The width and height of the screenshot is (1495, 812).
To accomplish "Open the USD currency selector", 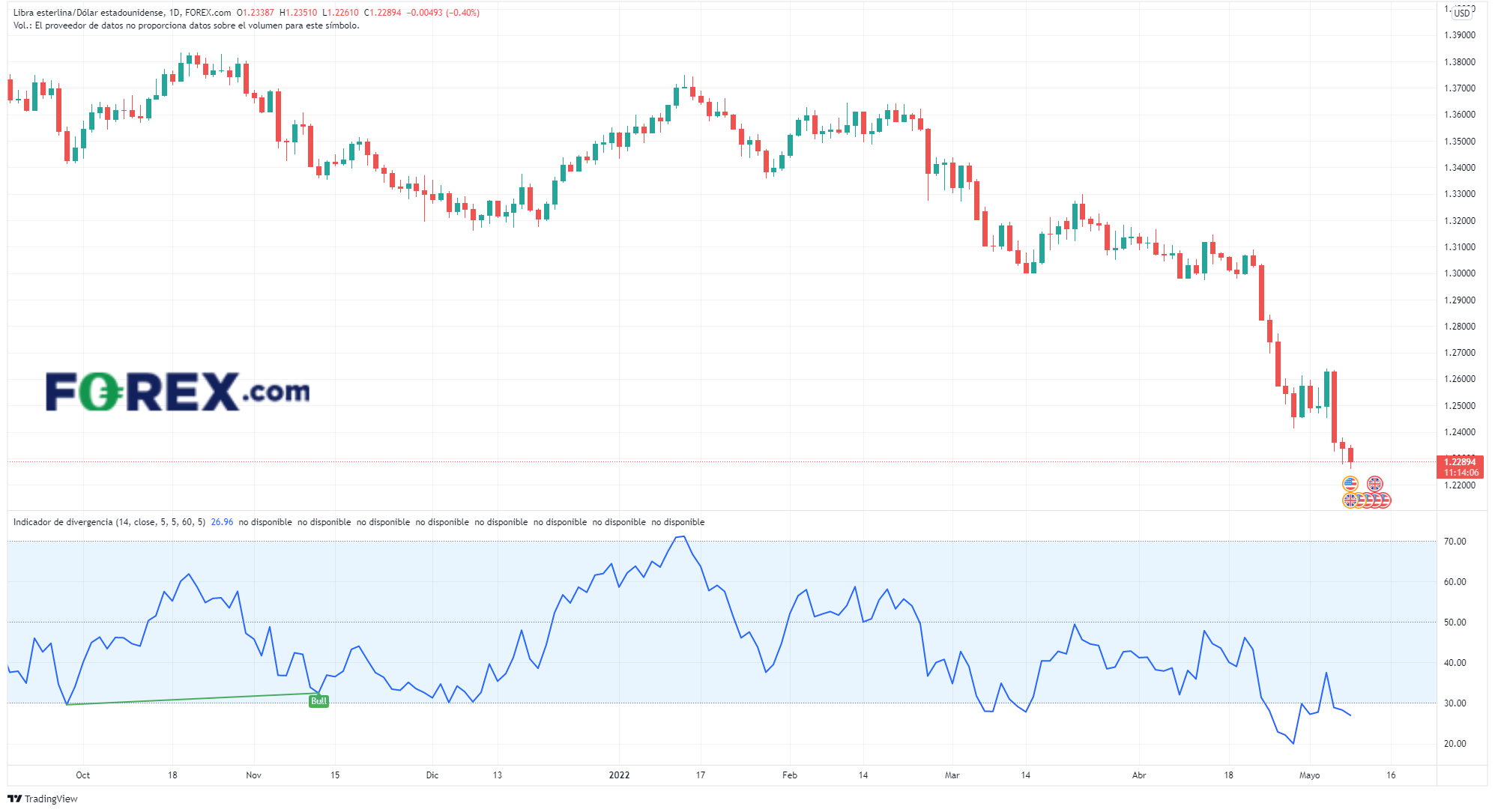I will [1462, 13].
